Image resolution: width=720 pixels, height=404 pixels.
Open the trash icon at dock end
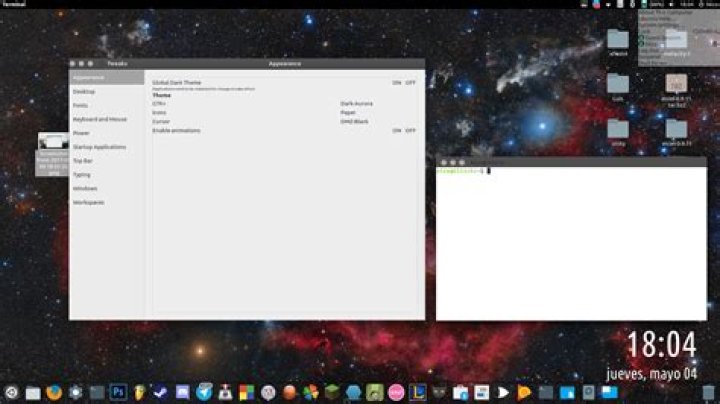(709, 393)
